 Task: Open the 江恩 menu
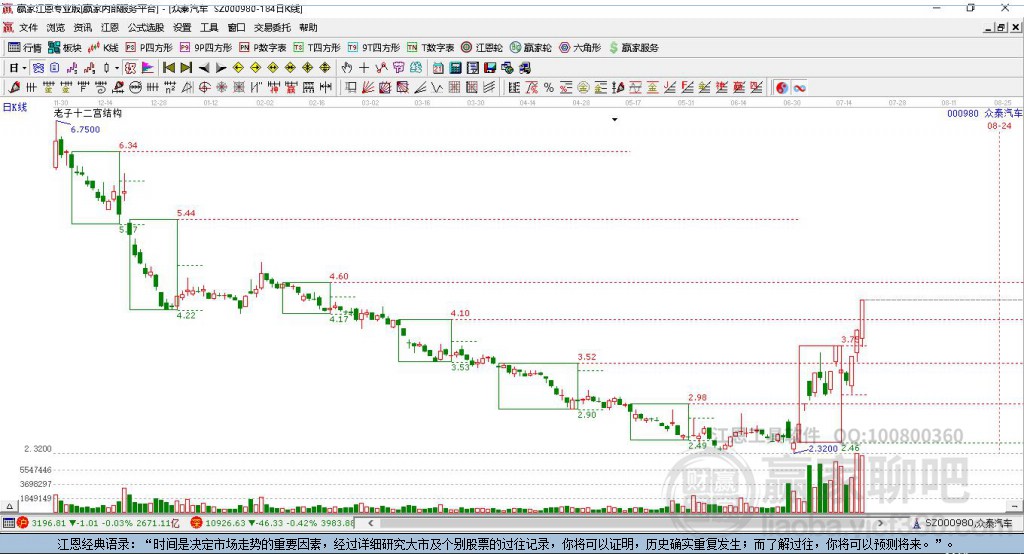point(110,27)
